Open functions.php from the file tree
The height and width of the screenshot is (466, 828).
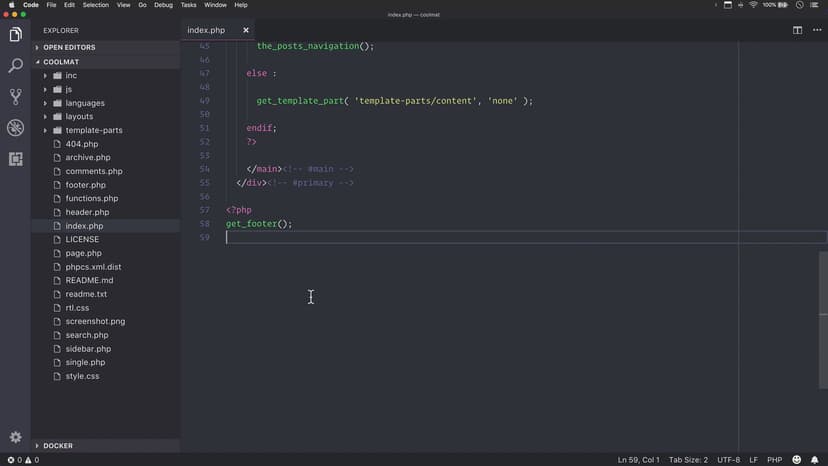tap(91, 199)
